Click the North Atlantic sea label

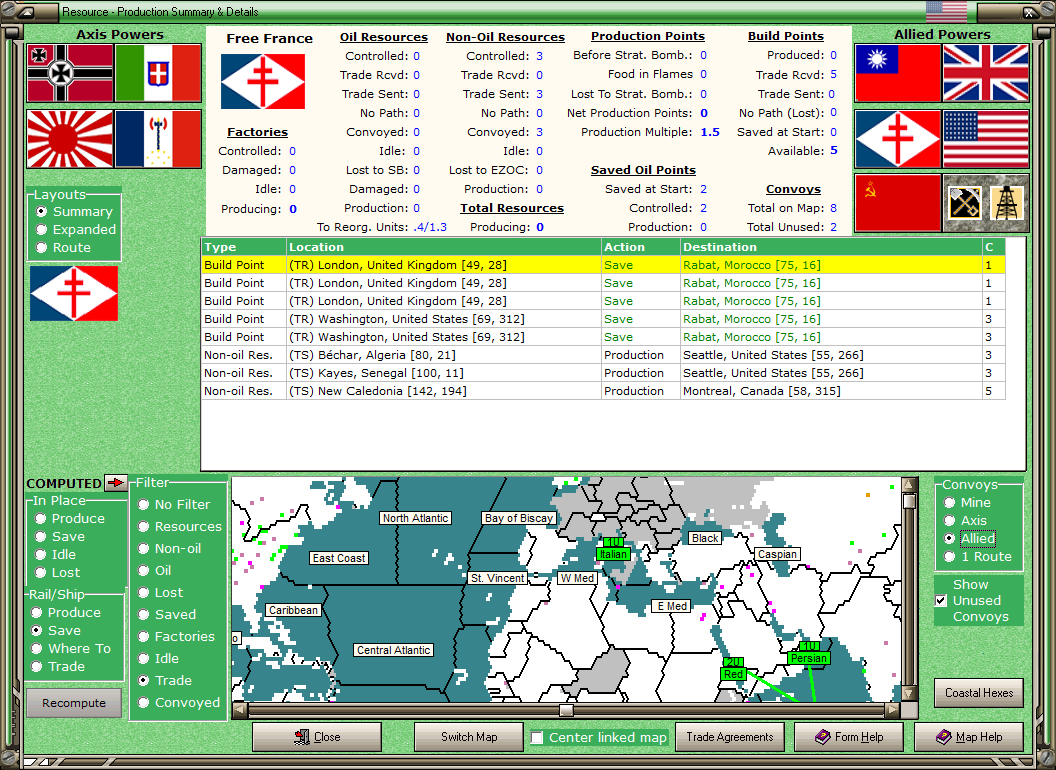tap(416, 518)
